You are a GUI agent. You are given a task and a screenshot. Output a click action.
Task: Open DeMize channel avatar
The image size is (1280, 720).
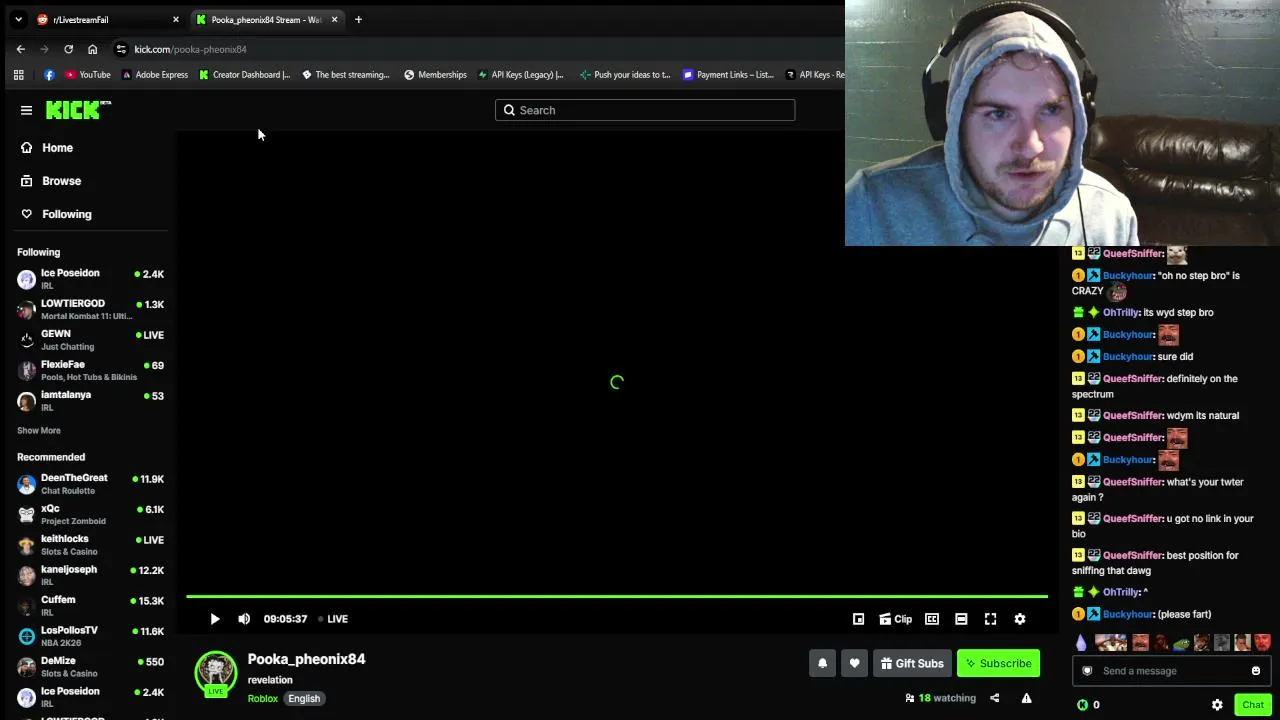pos(27,667)
